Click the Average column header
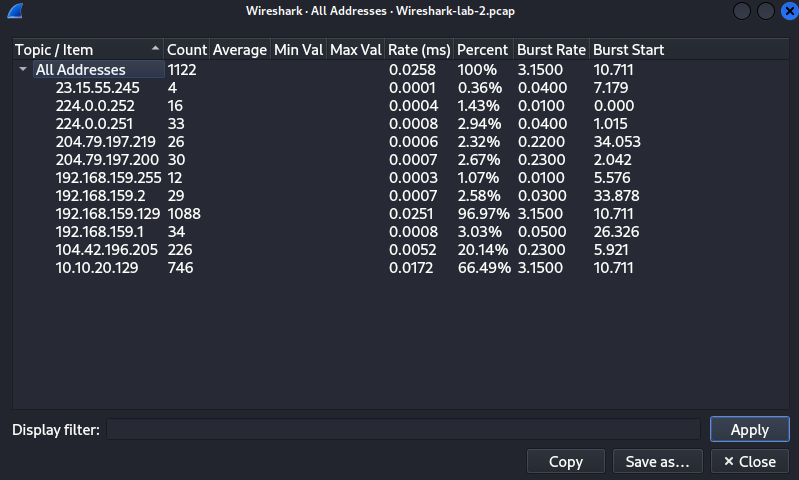 coord(239,49)
